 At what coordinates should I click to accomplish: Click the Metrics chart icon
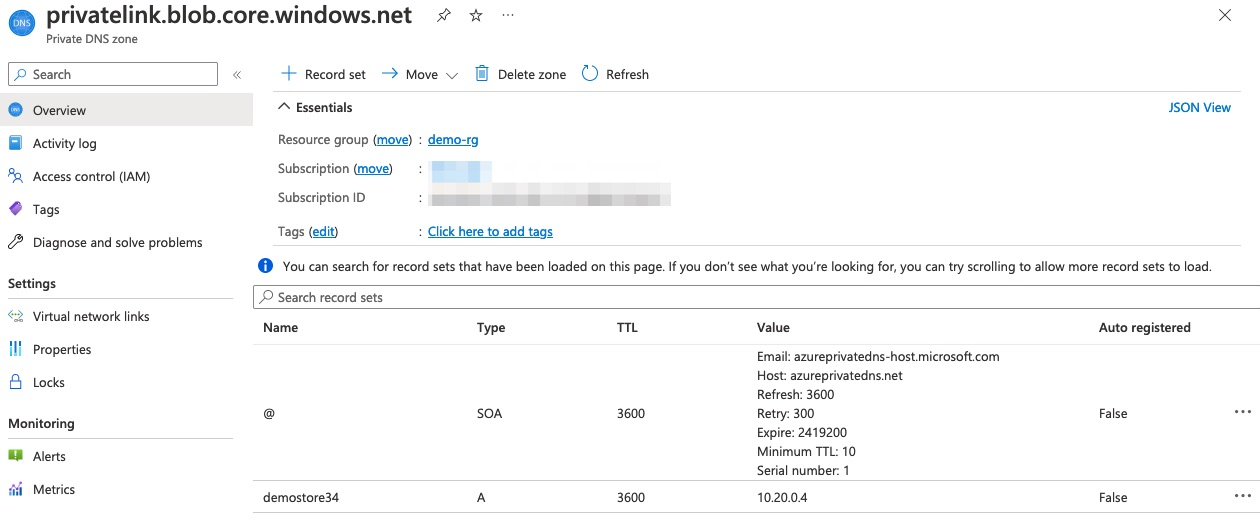pyautogui.click(x=15, y=489)
